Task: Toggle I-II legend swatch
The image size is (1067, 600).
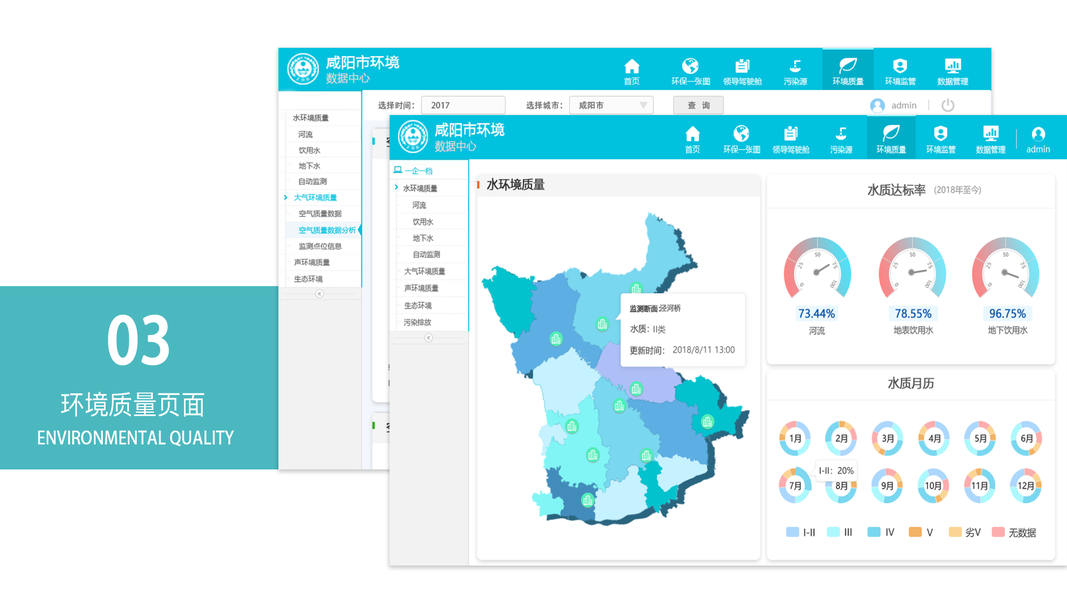Action: [792, 532]
